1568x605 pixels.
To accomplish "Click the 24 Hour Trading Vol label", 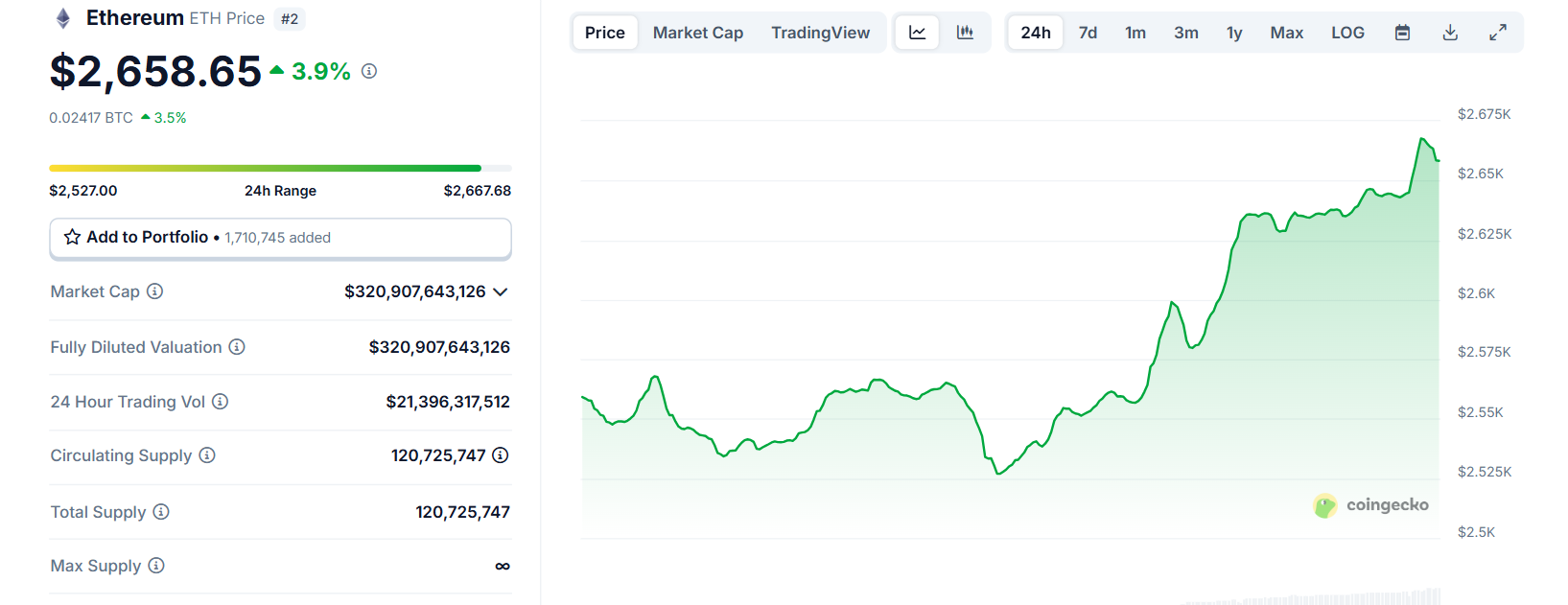I will point(128,402).
